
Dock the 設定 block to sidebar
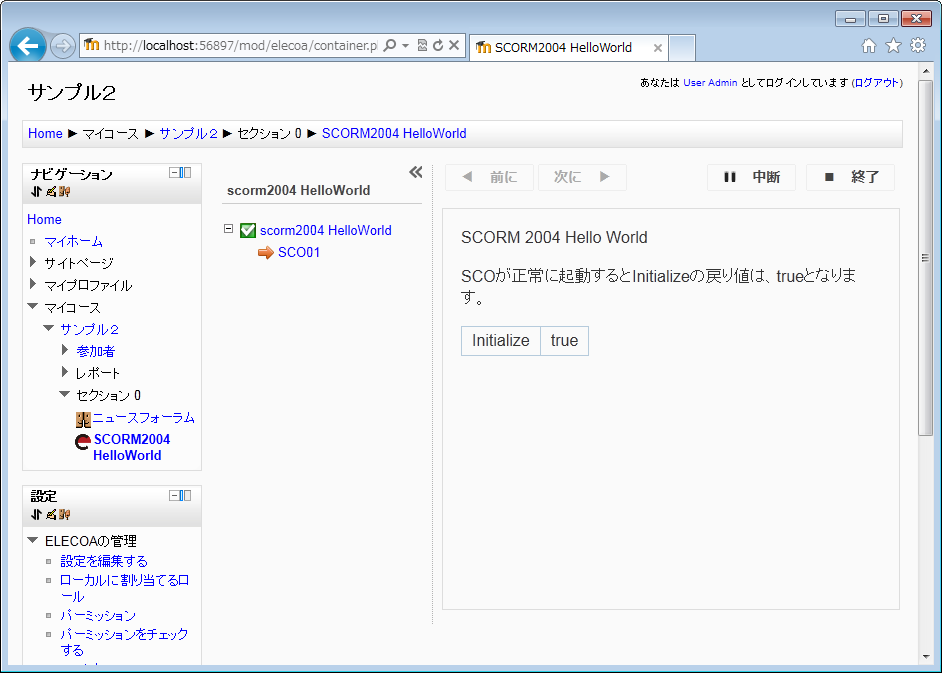[x=186, y=495]
